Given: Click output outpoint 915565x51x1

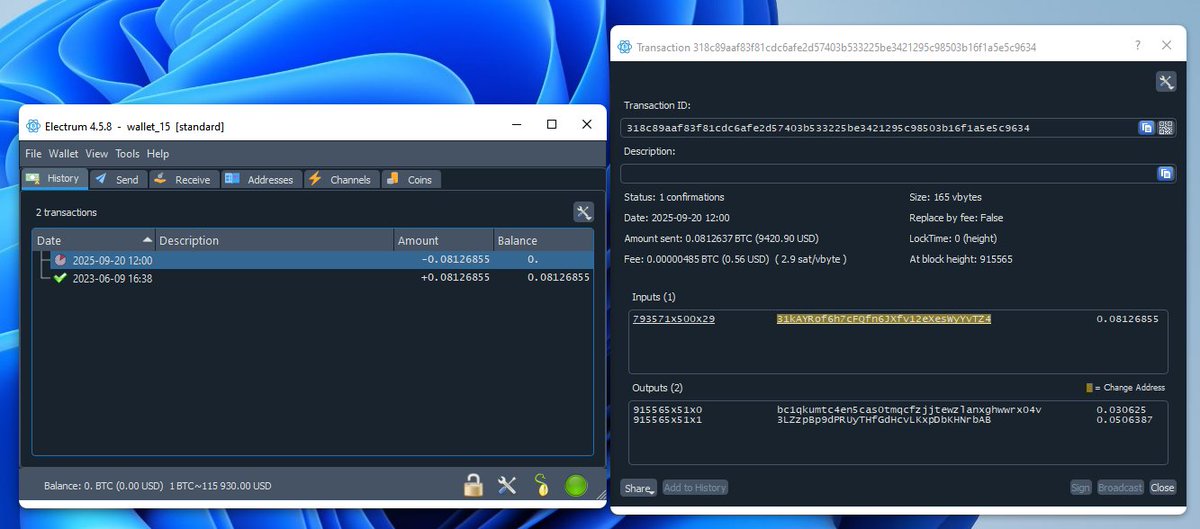Looking at the screenshot, I should 668,420.
